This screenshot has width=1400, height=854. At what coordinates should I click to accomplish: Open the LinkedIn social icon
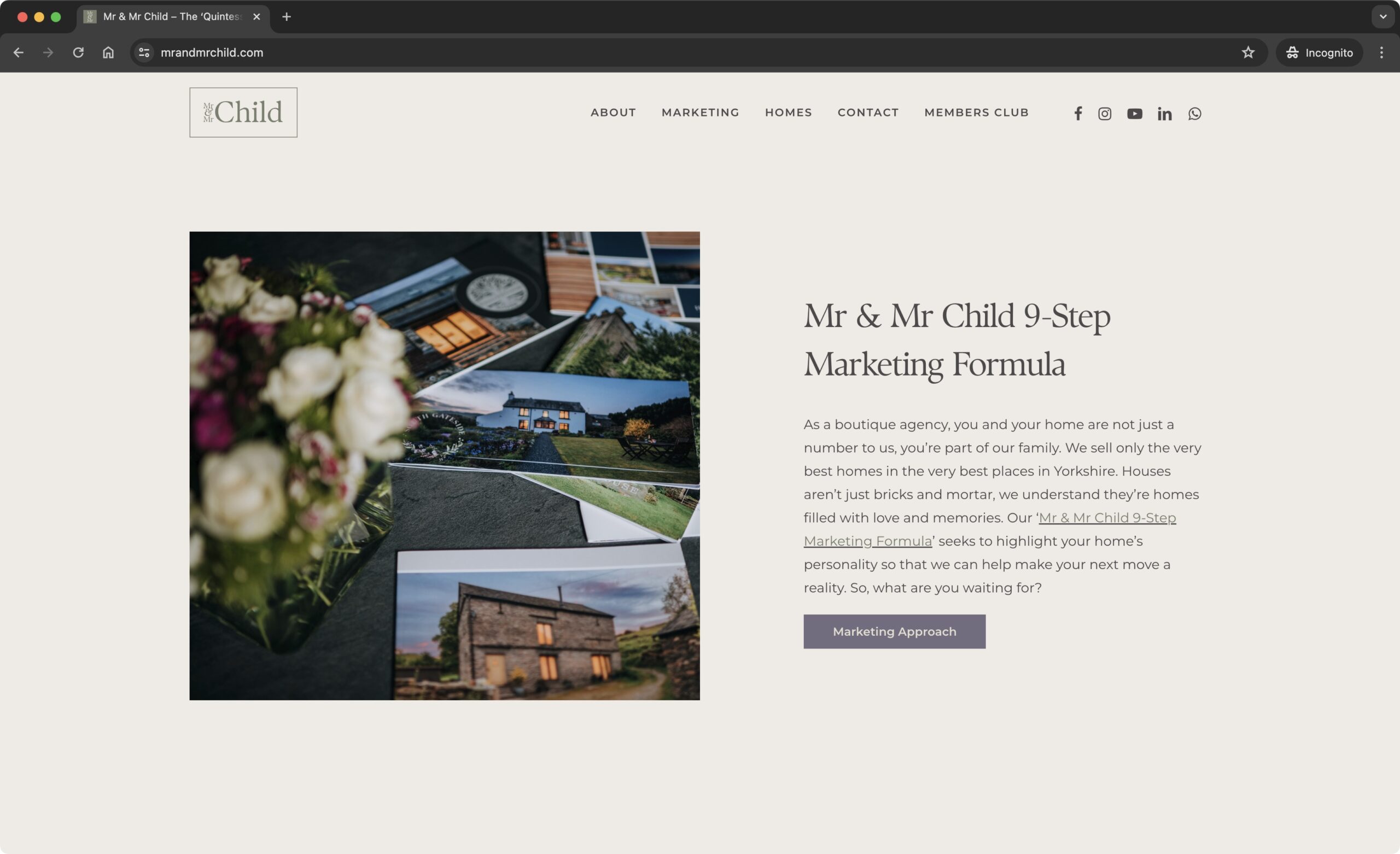tap(1164, 114)
